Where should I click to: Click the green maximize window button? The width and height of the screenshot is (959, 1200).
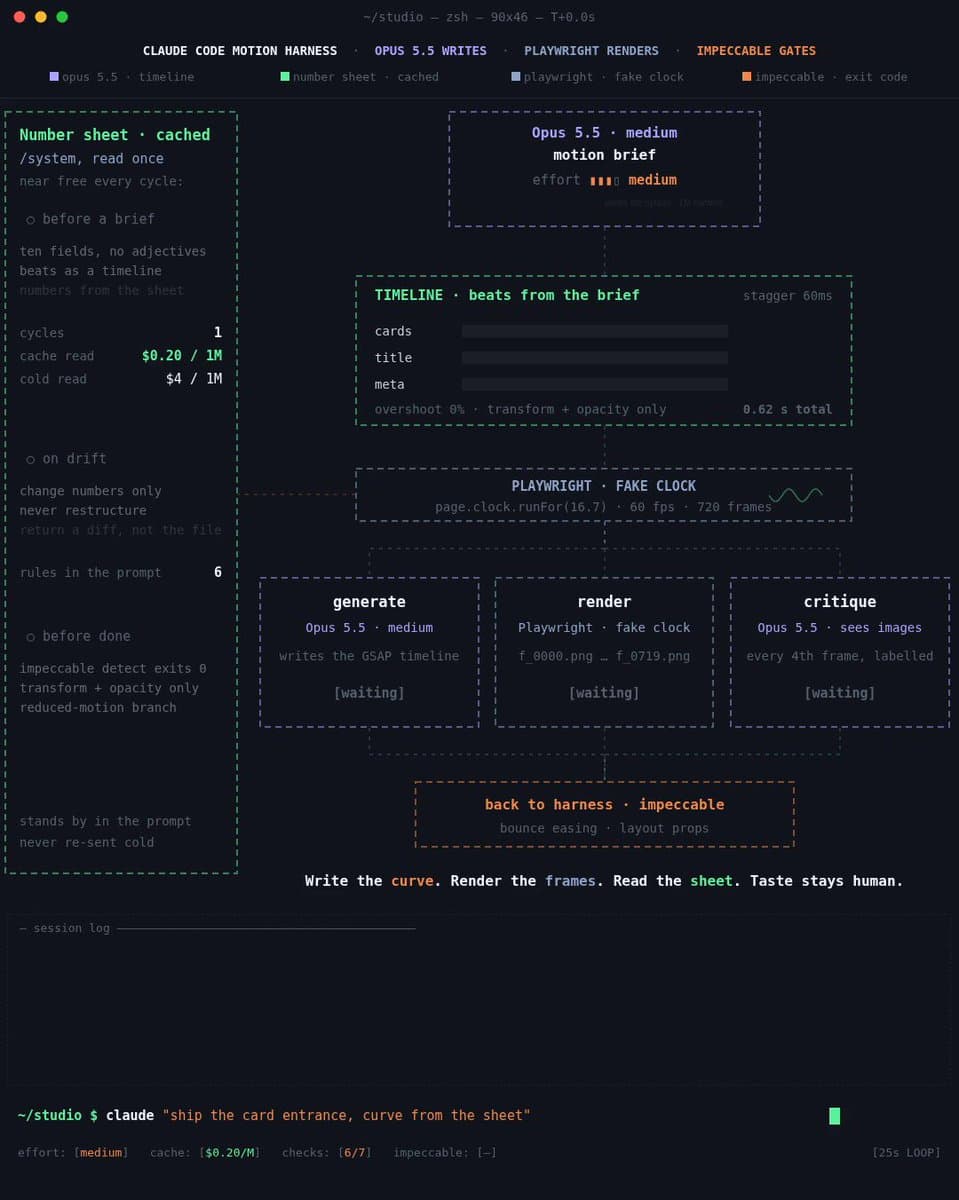62,16
